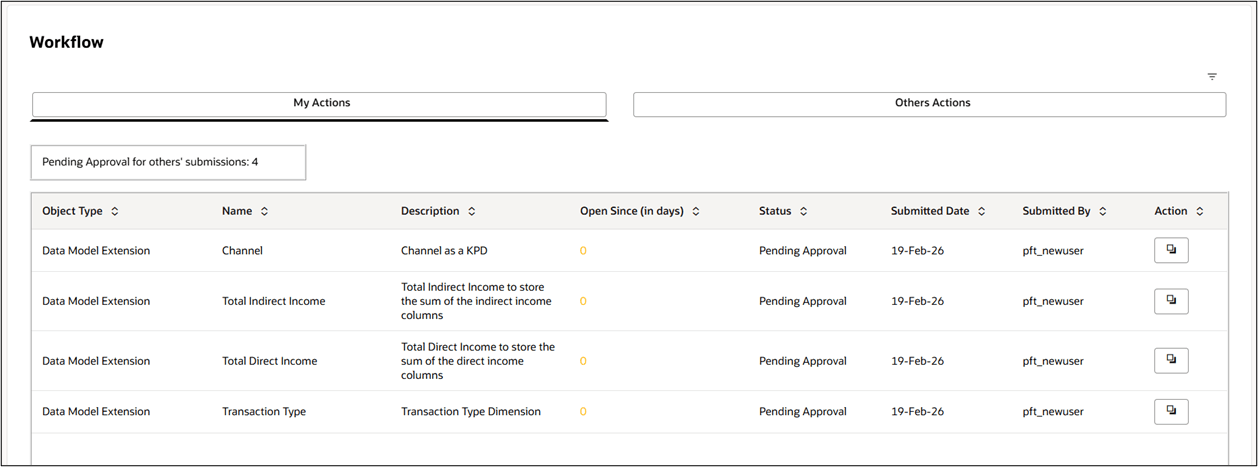Open action icon for Channel row
The height and width of the screenshot is (467, 1258).
pyautogui.click(x=1171, y=251)
